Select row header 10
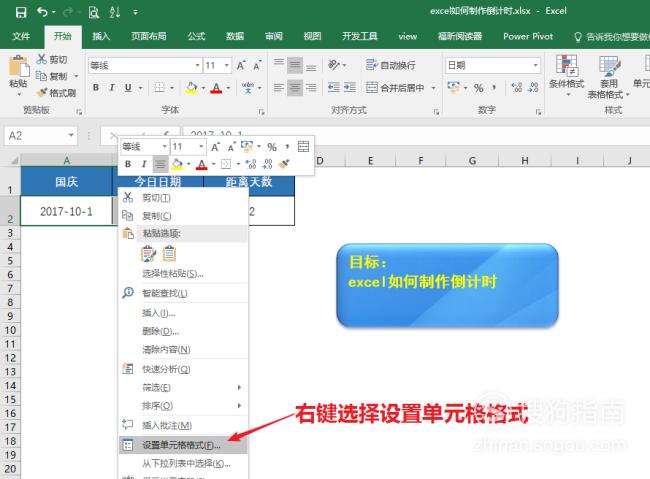This screenshot has width=650, height=479. [10, 330]
